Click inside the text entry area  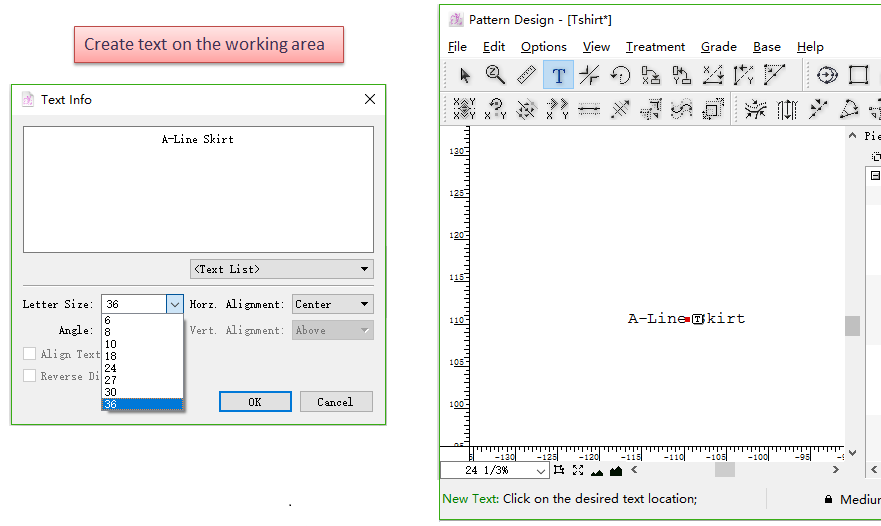pyautogui.click(x=198, y=190)
